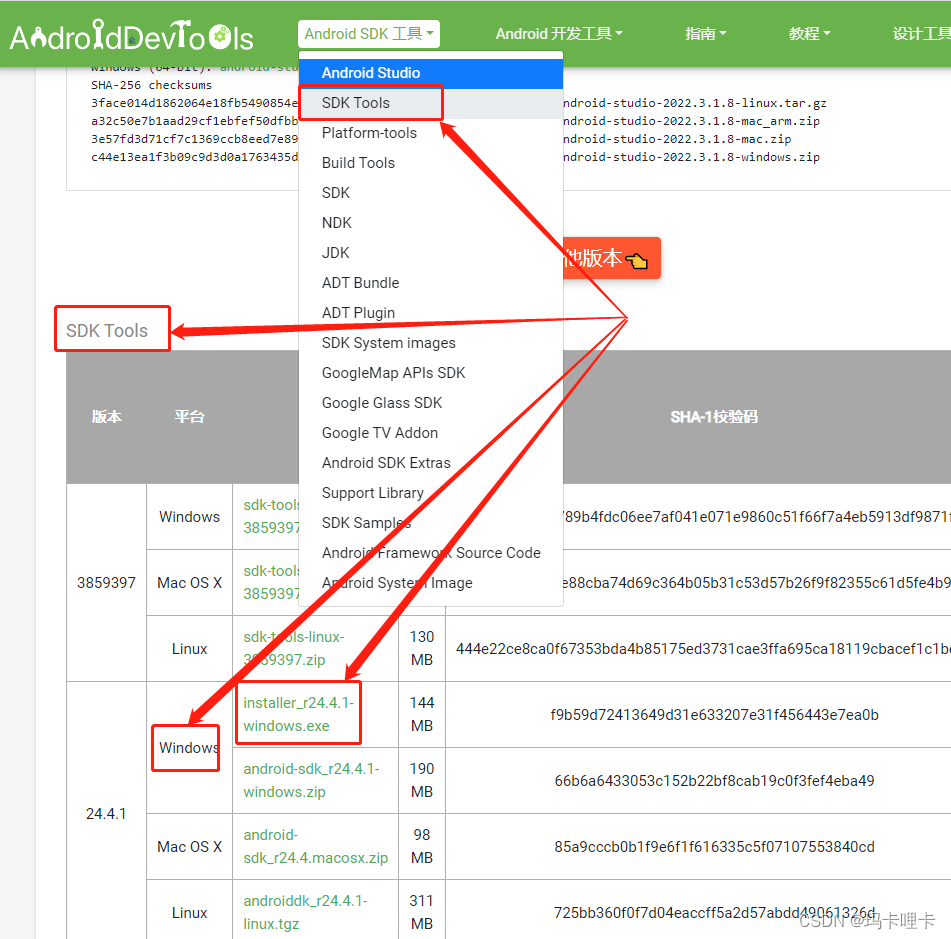Expand the 教程 dropdown menu

tap(809, 34)
